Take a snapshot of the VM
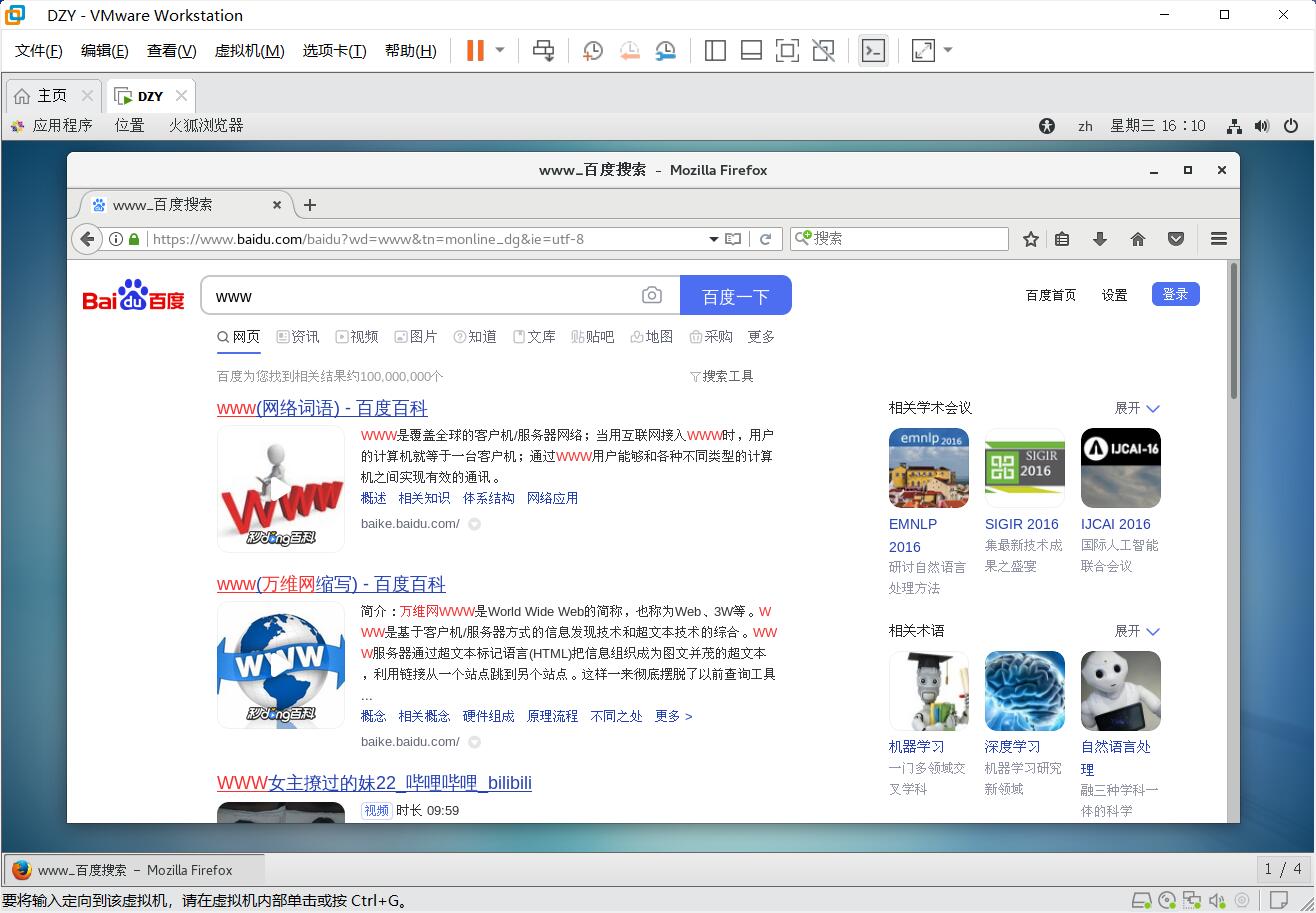This screenshot has width=1316, height=913. (593, 50)
